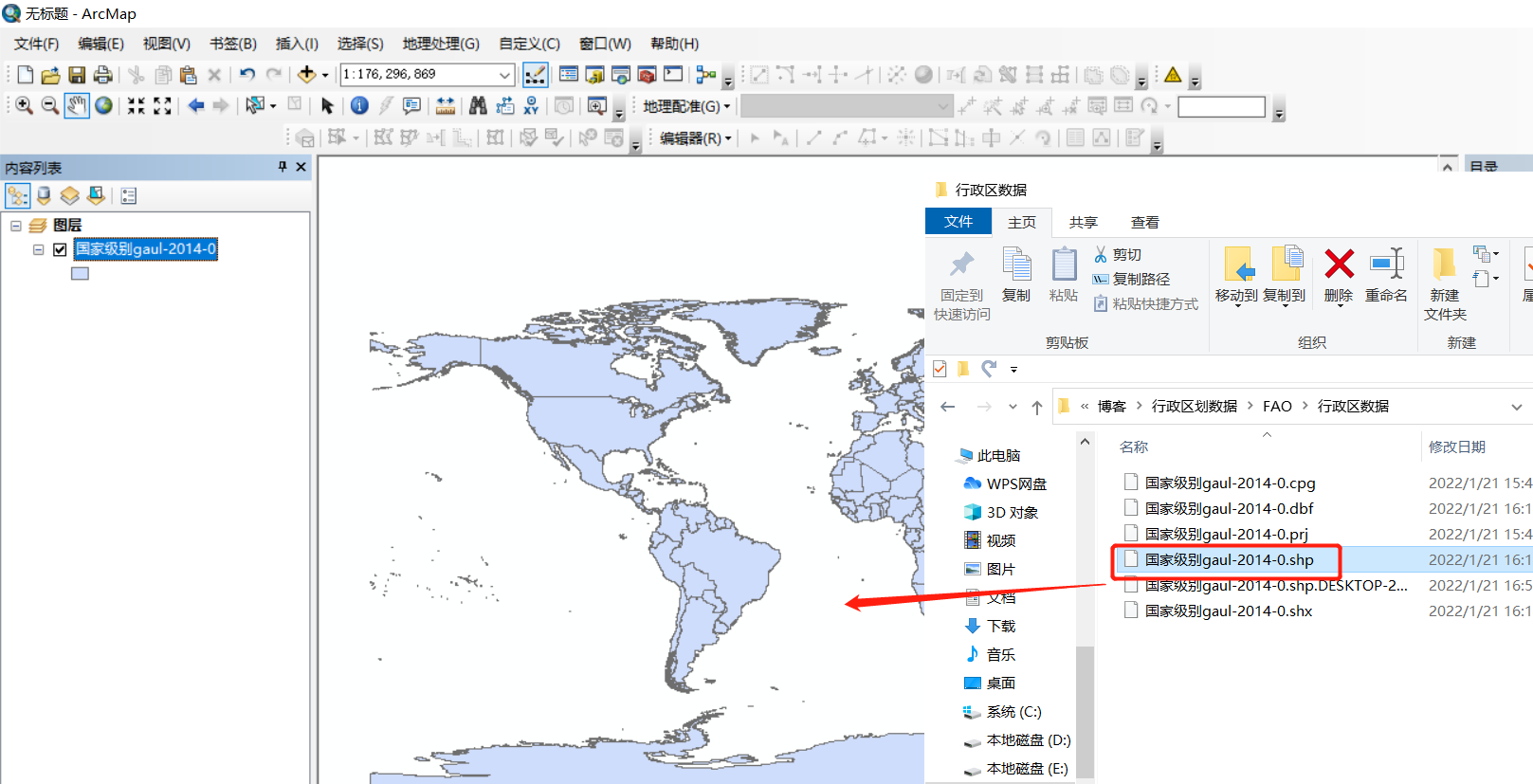Save the map with the floppy icon
The image size is (1533, 784).
(x=77, y=75)
